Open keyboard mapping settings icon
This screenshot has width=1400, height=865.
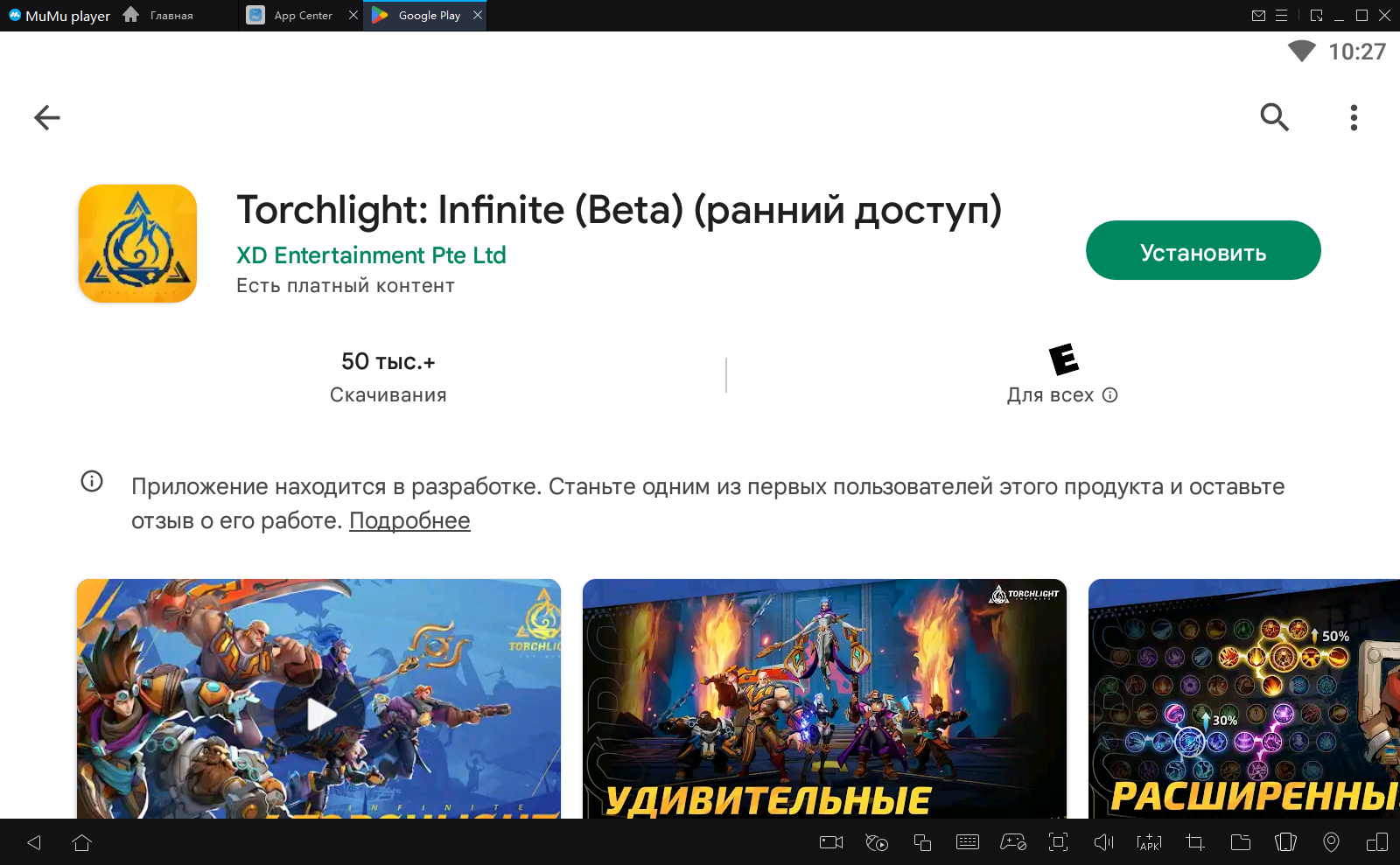(x=968, y=842)
